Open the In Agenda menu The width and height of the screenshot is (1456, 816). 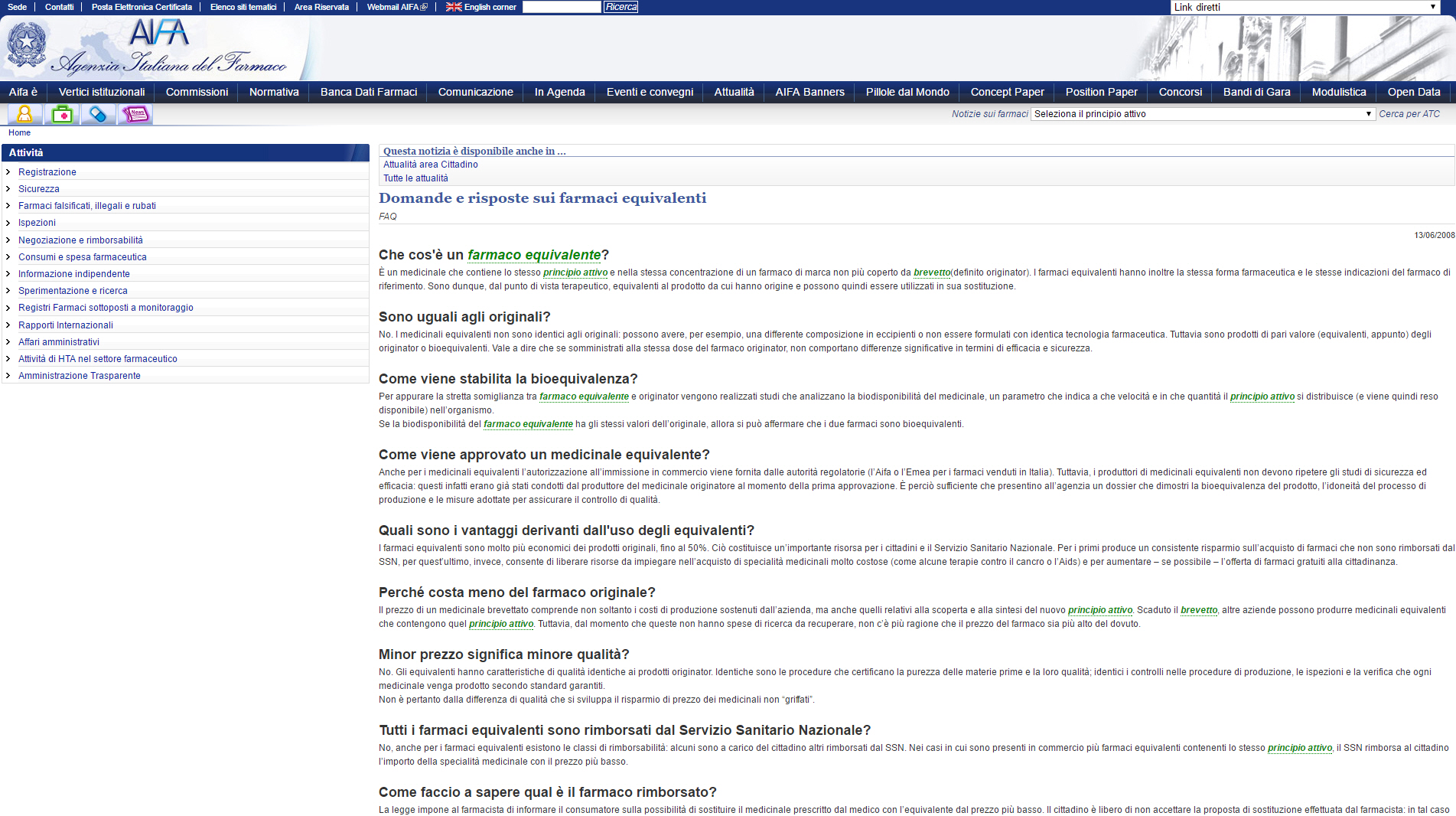tap(559, 92)
